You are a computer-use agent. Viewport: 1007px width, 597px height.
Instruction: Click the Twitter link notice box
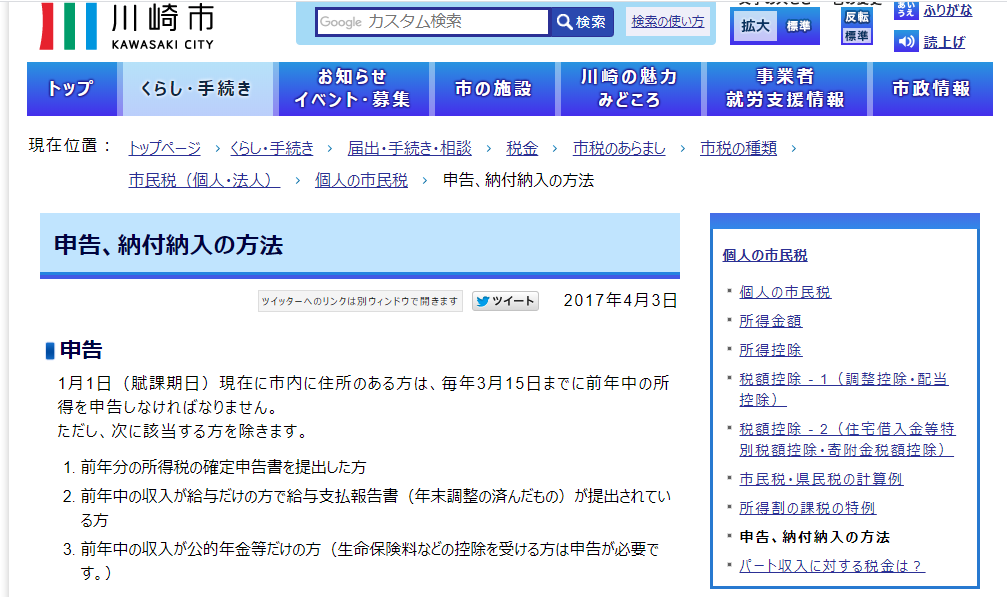click(360, 301)
